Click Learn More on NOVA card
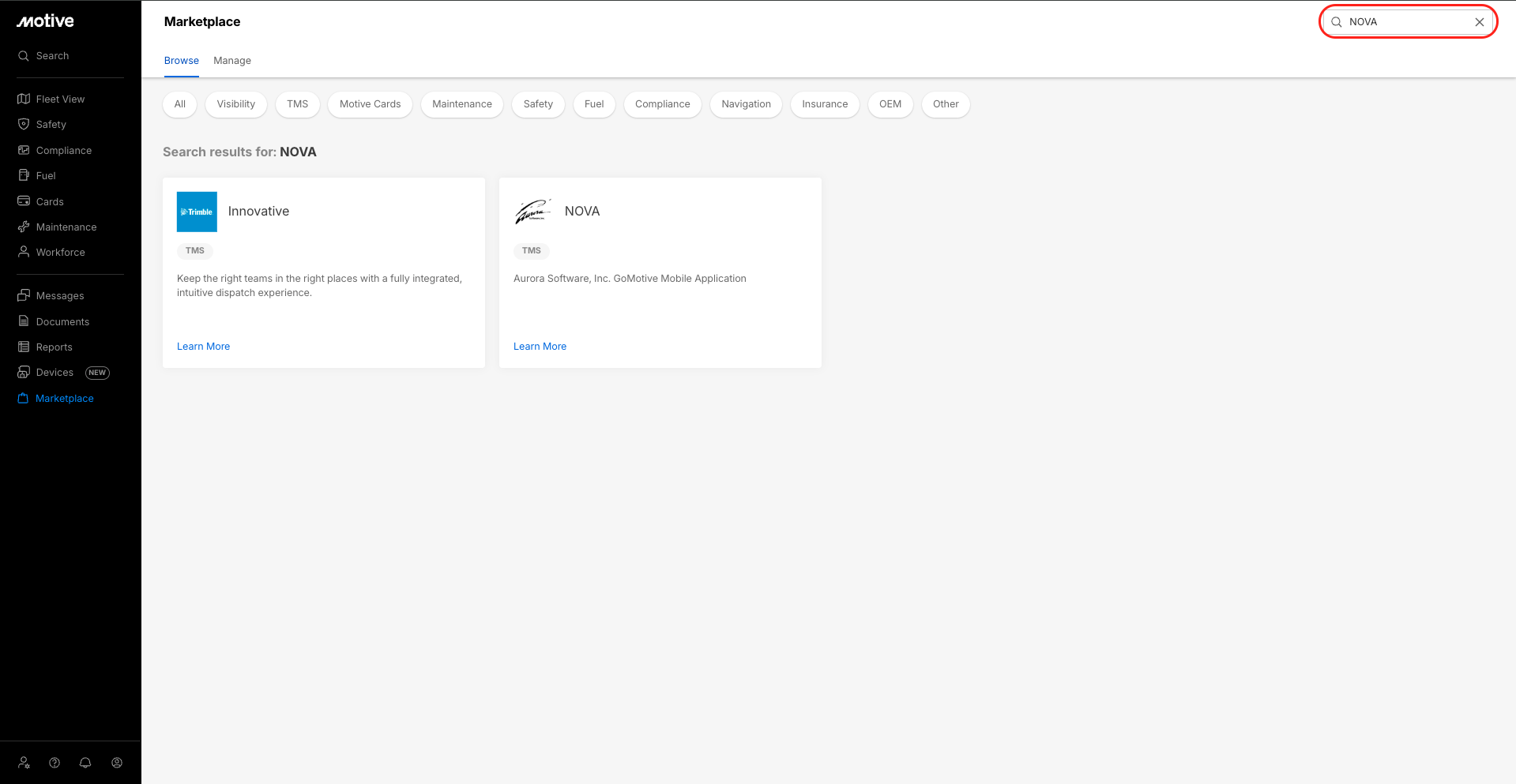 (540, 347)
